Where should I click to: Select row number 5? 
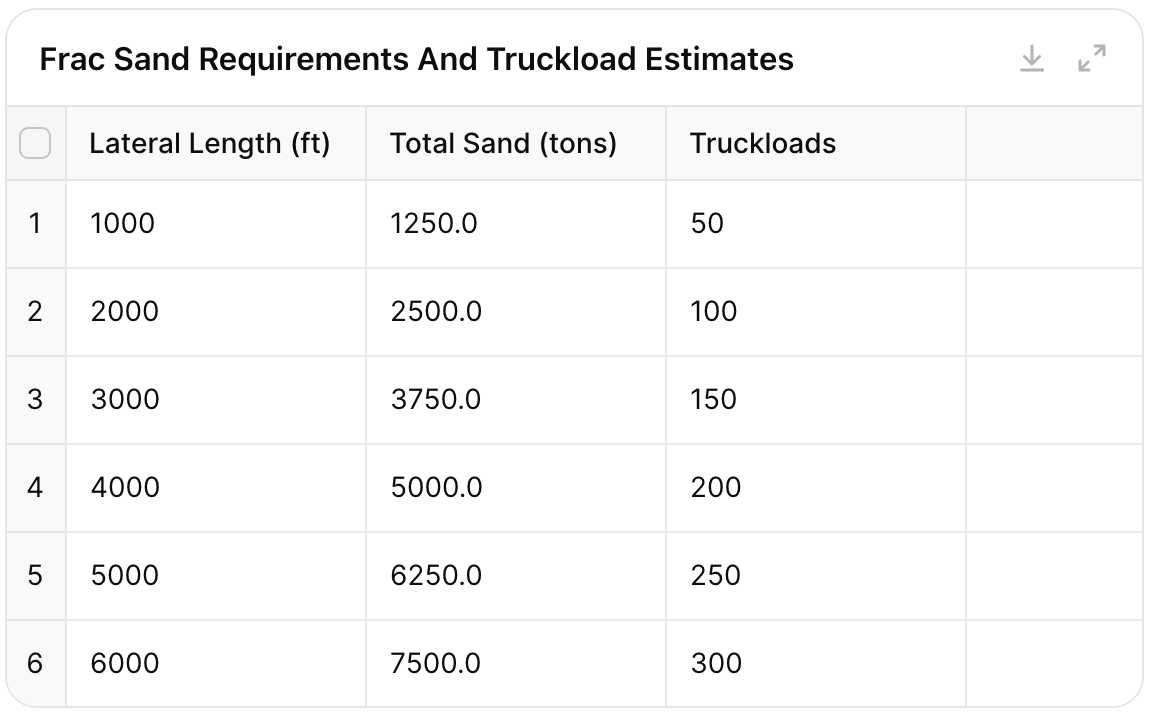pos(35,575)
